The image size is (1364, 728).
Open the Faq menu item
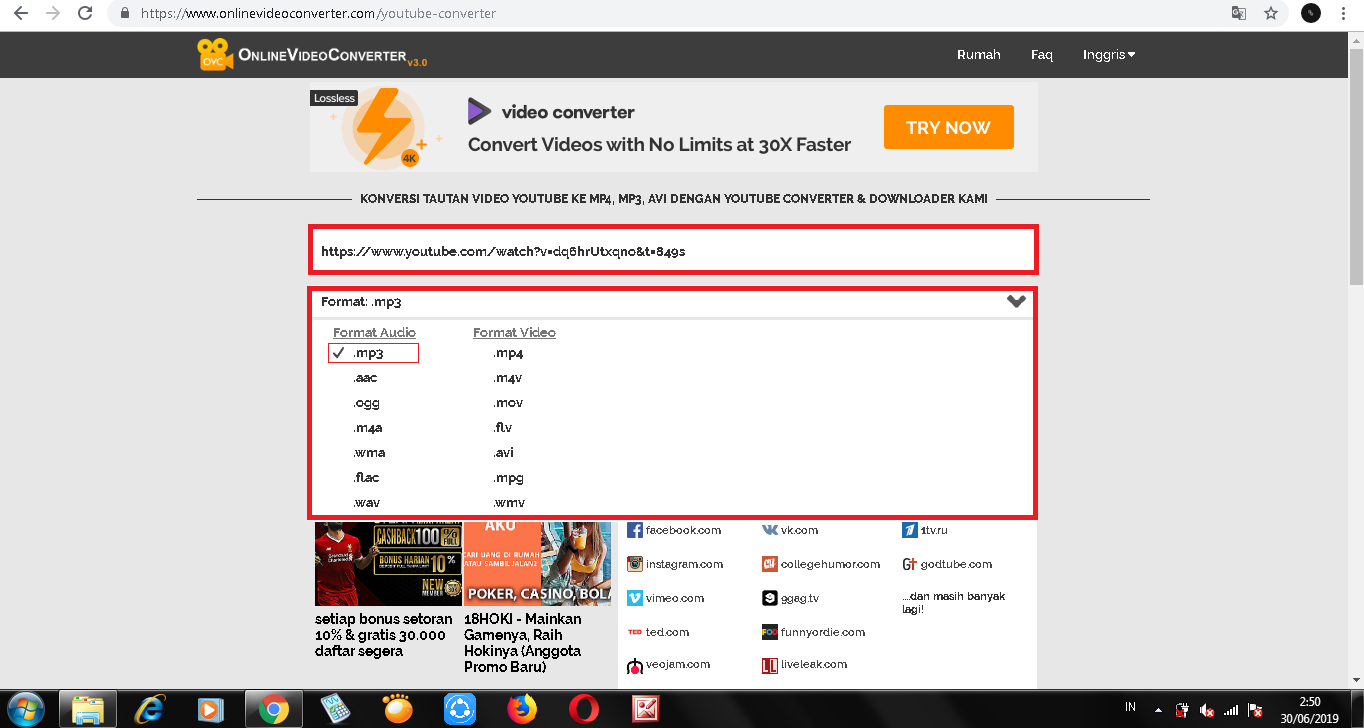(x=1042, y=55)
